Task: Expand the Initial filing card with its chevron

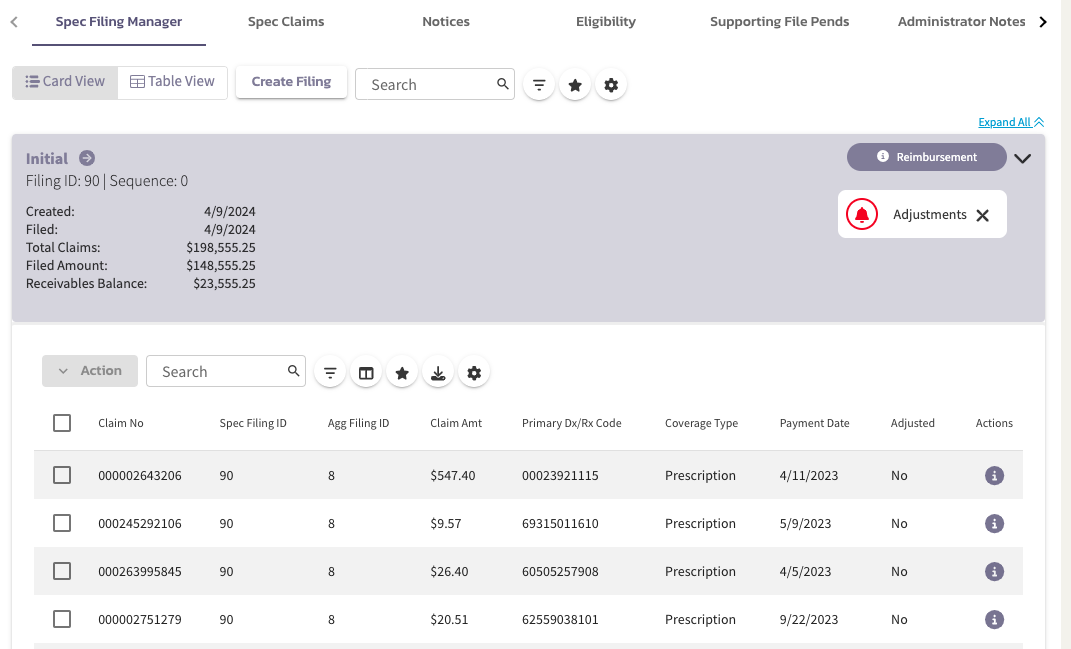Action: click(x=1022, y=157)
